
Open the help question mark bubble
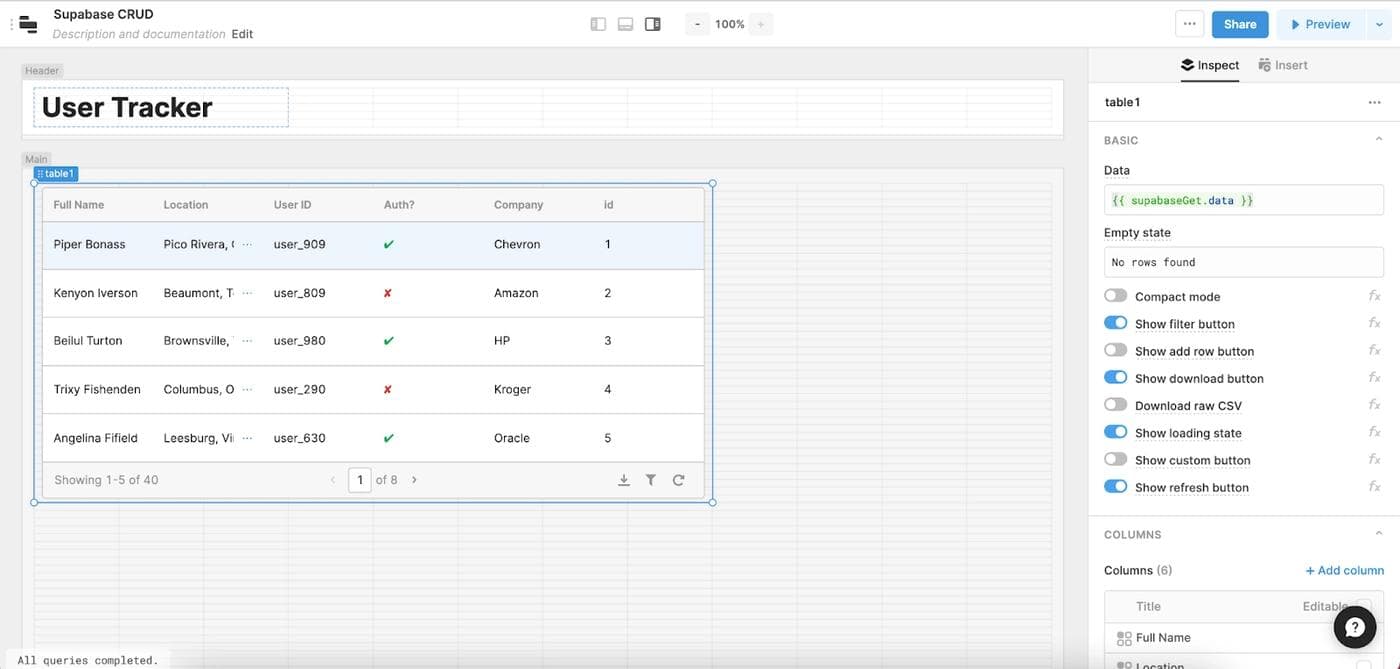click(1354, 627)
